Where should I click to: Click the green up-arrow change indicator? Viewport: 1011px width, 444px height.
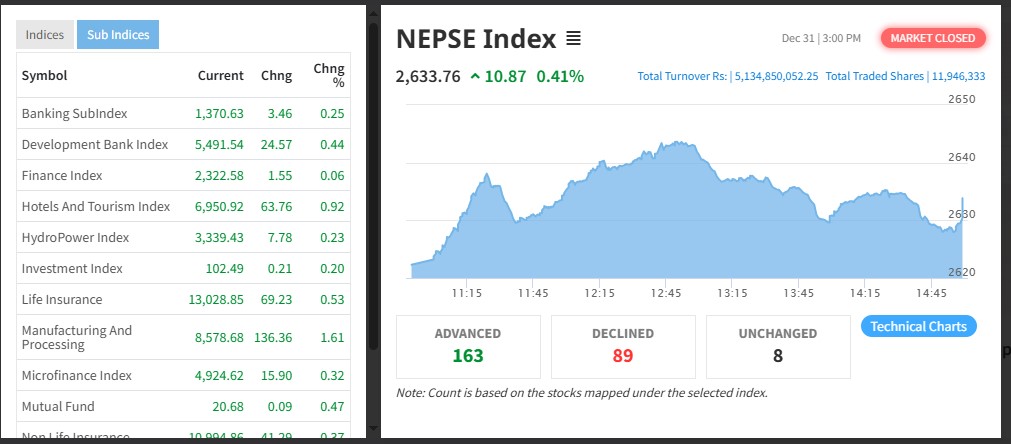click(x=474, y=77)
